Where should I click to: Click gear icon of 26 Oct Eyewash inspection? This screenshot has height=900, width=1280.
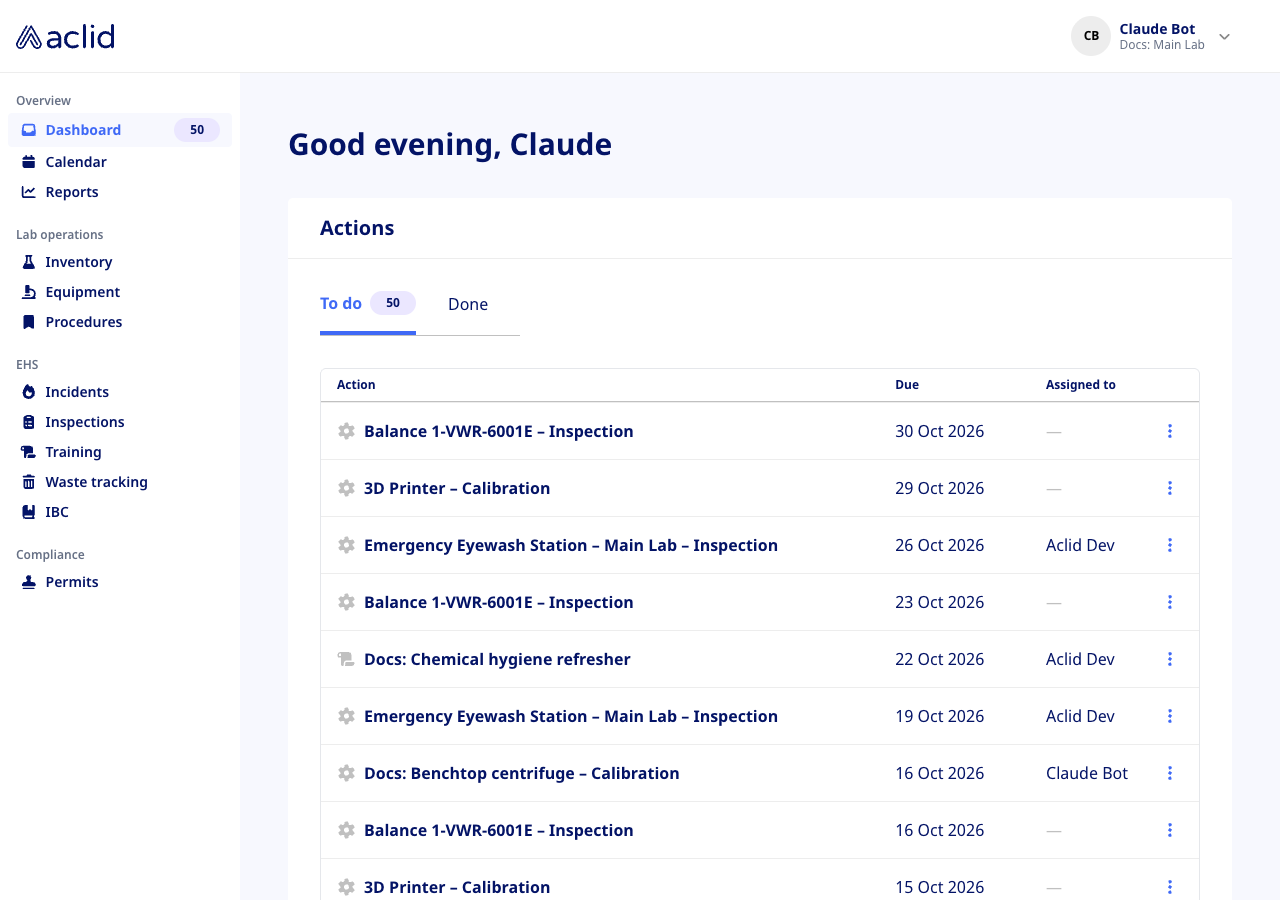(x=346, y=545)
